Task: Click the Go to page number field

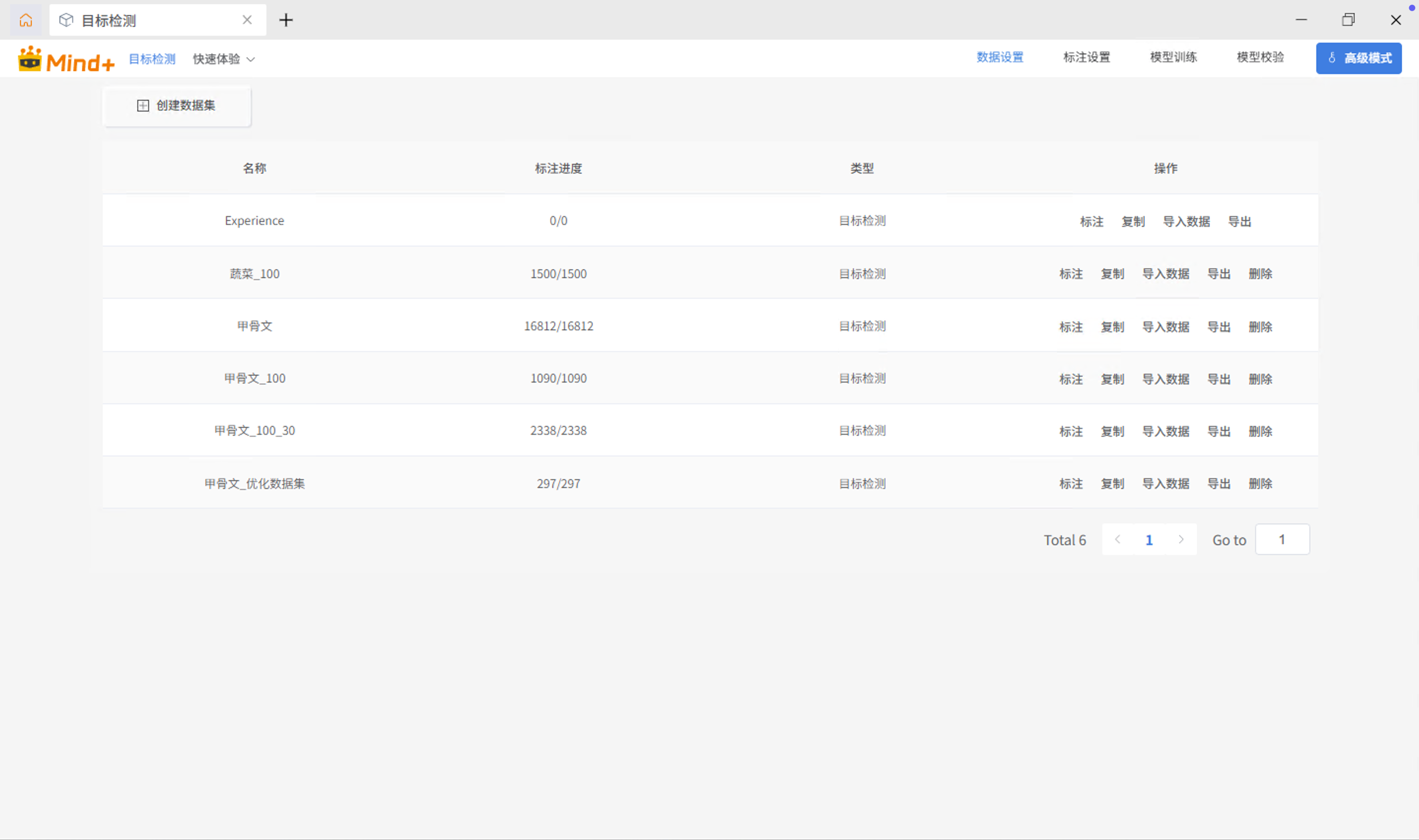Action: tap(1281, 539)
